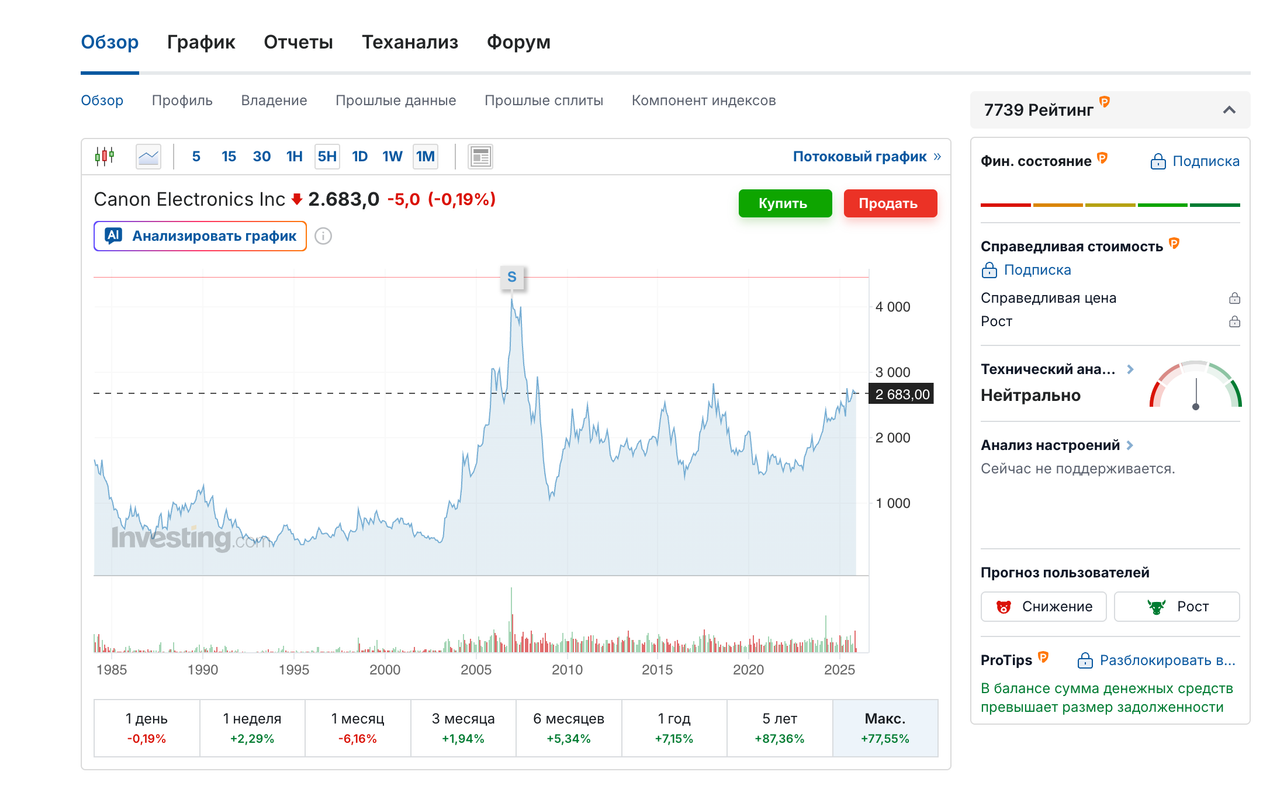Open the Компонент индексов sub-tab
The image size is (1280, 803).
tap(704, 100)
